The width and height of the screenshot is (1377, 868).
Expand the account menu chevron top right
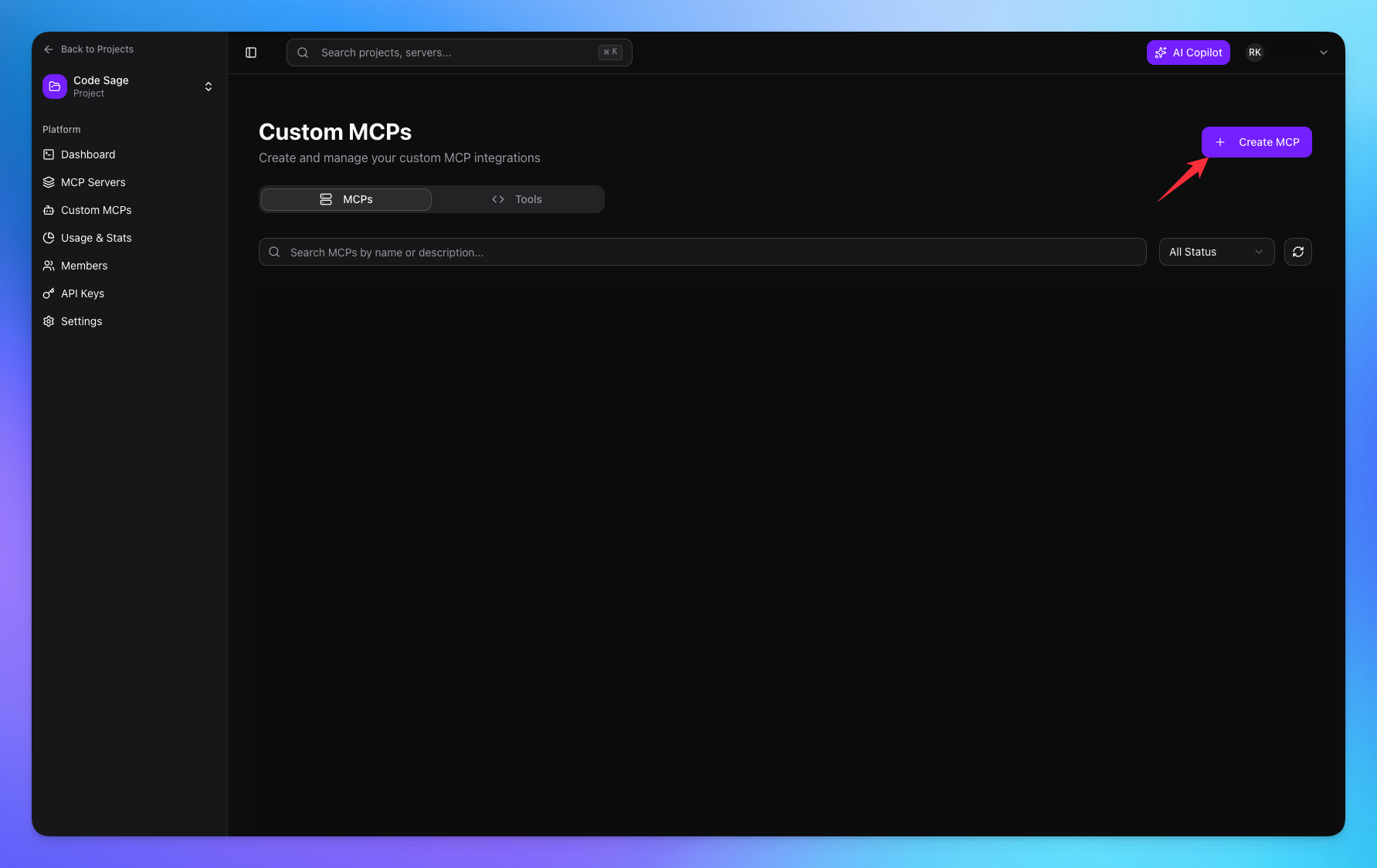click(1324, 53)
